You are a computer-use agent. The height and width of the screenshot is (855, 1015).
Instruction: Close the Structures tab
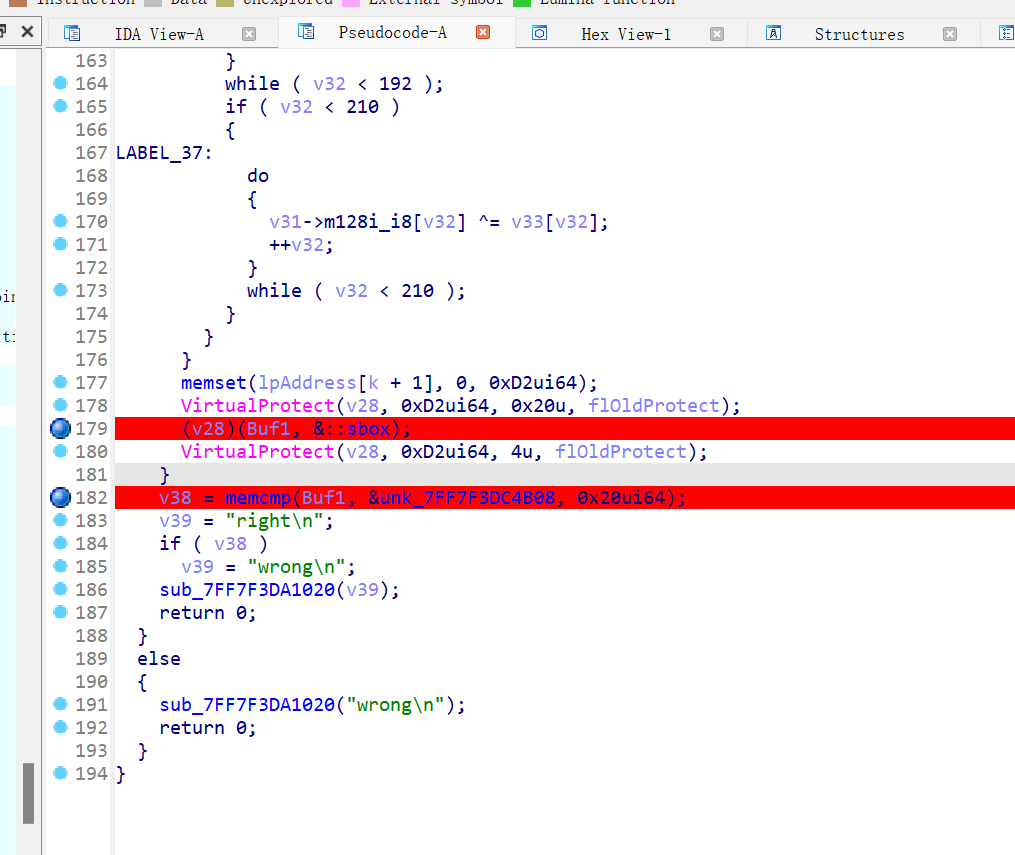click(x=949, y=34)
